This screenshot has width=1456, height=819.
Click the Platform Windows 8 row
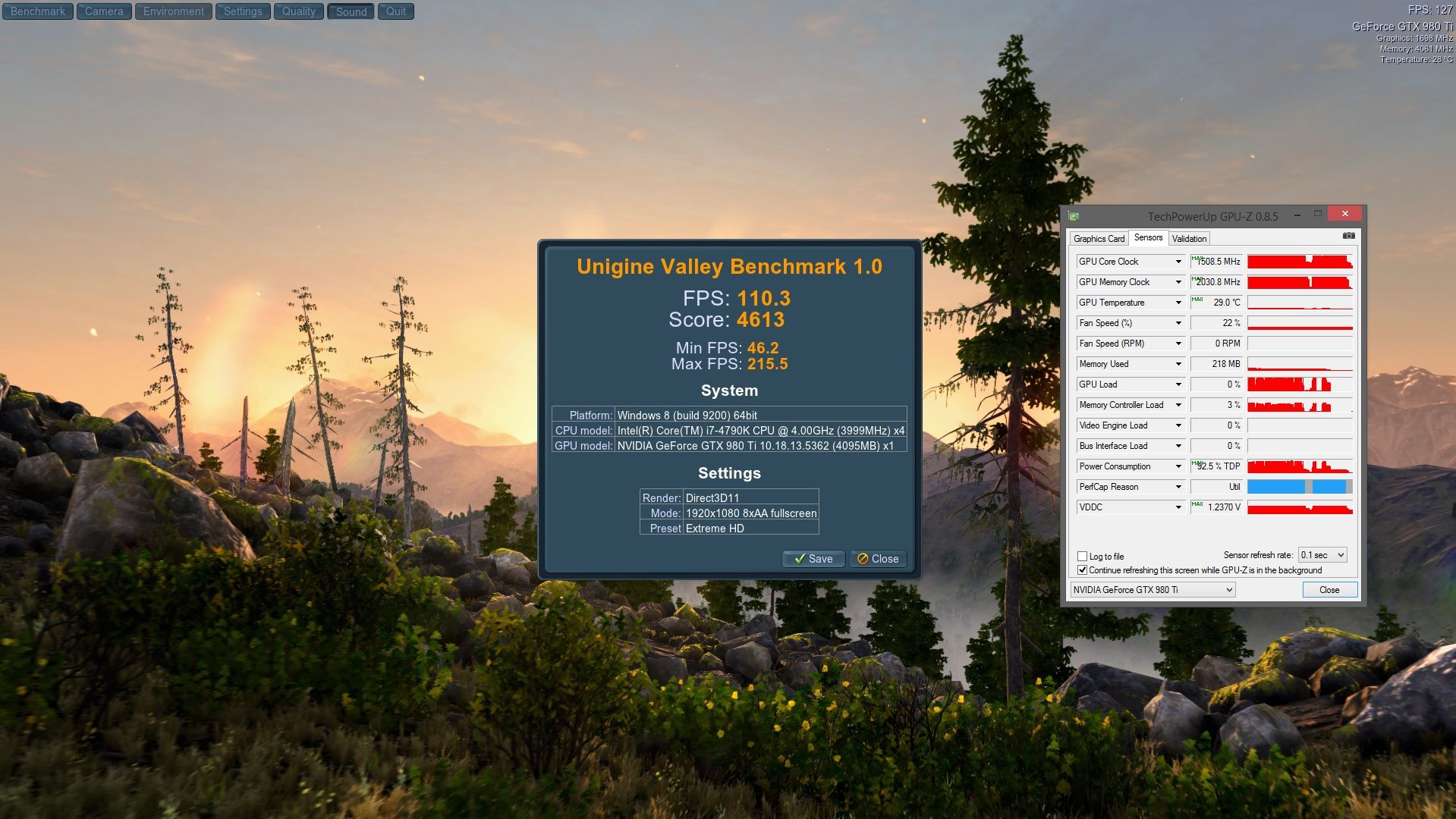click(729, 416)
